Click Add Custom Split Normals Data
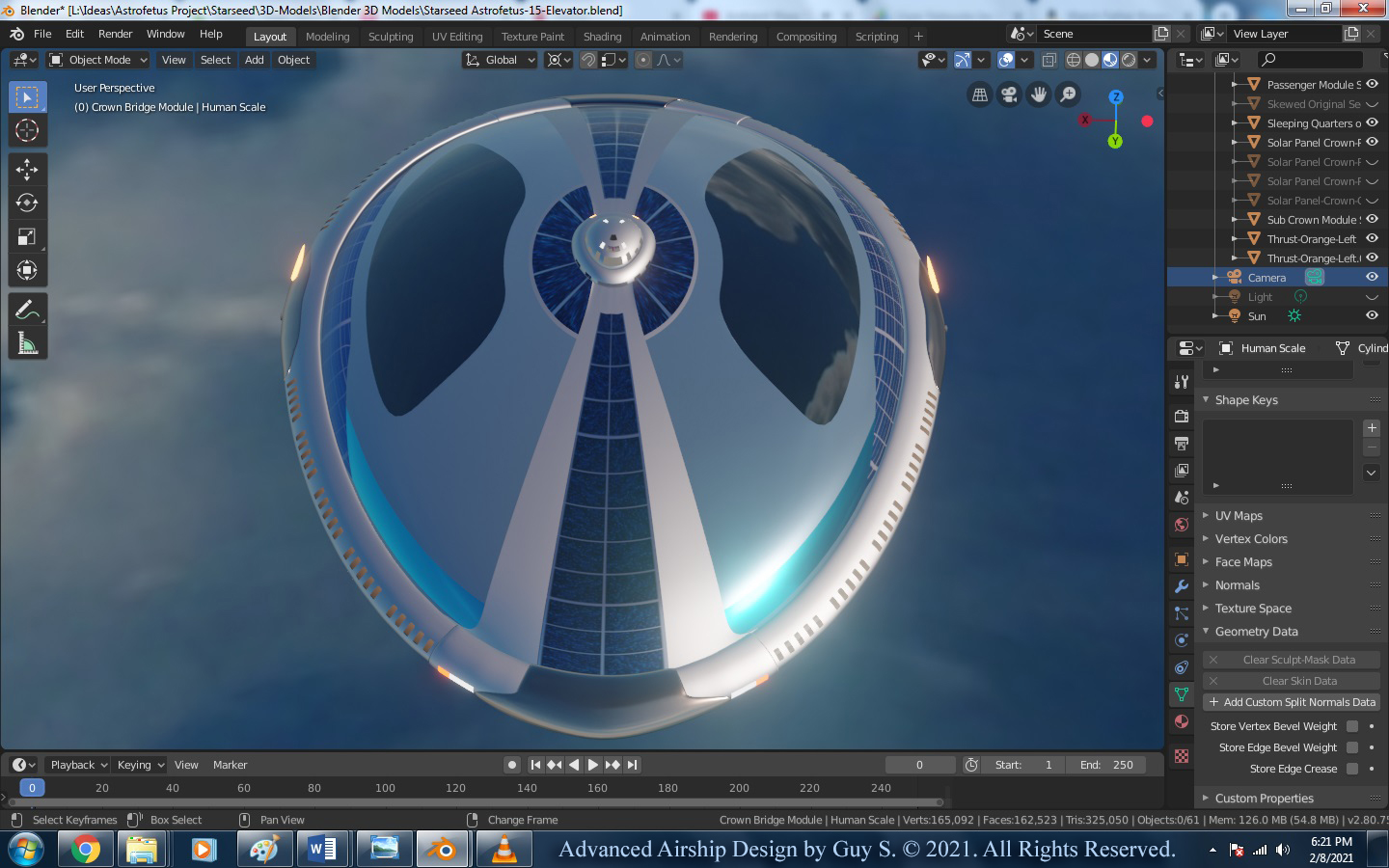Screen dimensions: 1389x868 pyautogui.click(x=1292, y=702)
